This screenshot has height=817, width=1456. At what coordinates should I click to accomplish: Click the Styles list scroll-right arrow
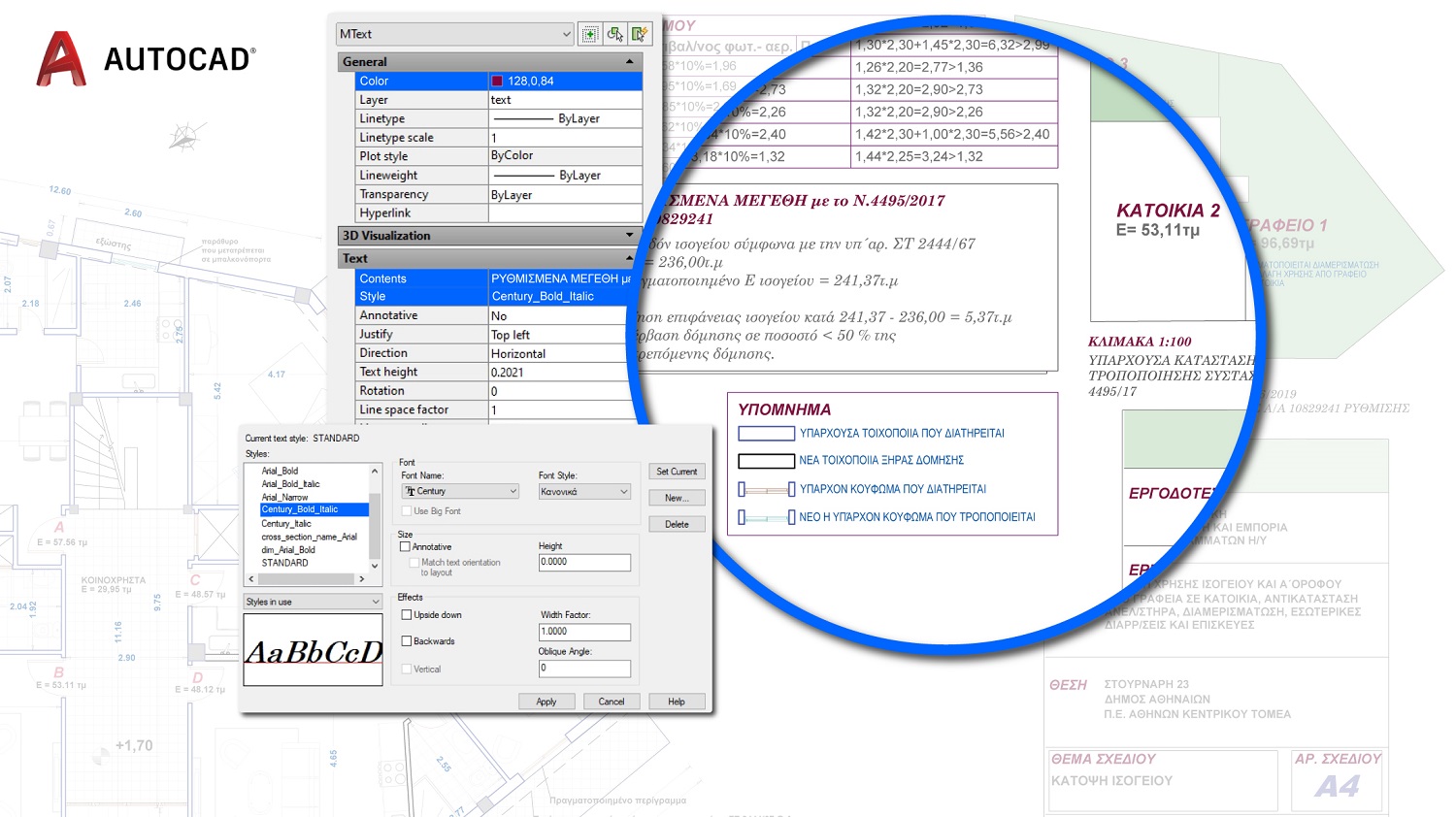pos(362,579)
